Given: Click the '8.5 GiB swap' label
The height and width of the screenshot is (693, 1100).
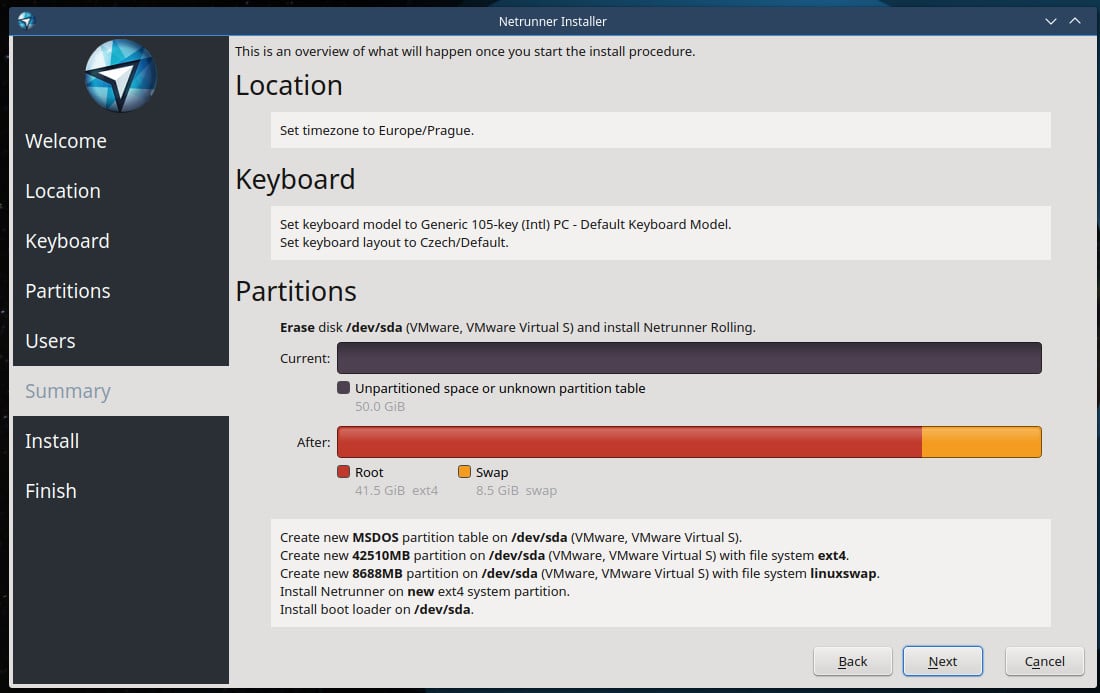Looking at the screenshot, I should pyautogui.click(x=516, y=490).
